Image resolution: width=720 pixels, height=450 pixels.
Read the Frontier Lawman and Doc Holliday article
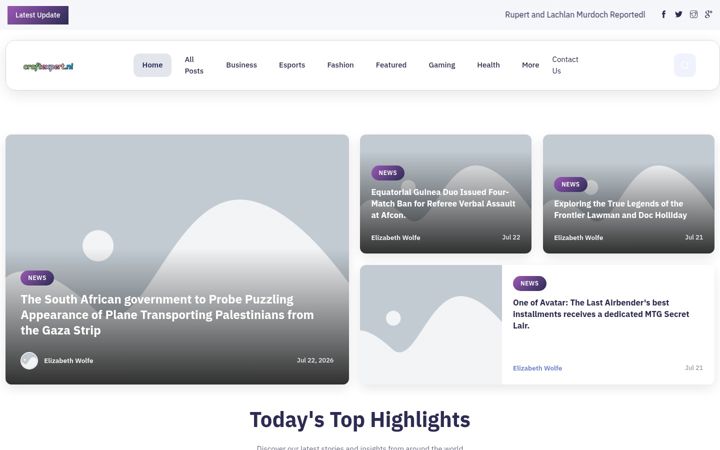[620, 209]
